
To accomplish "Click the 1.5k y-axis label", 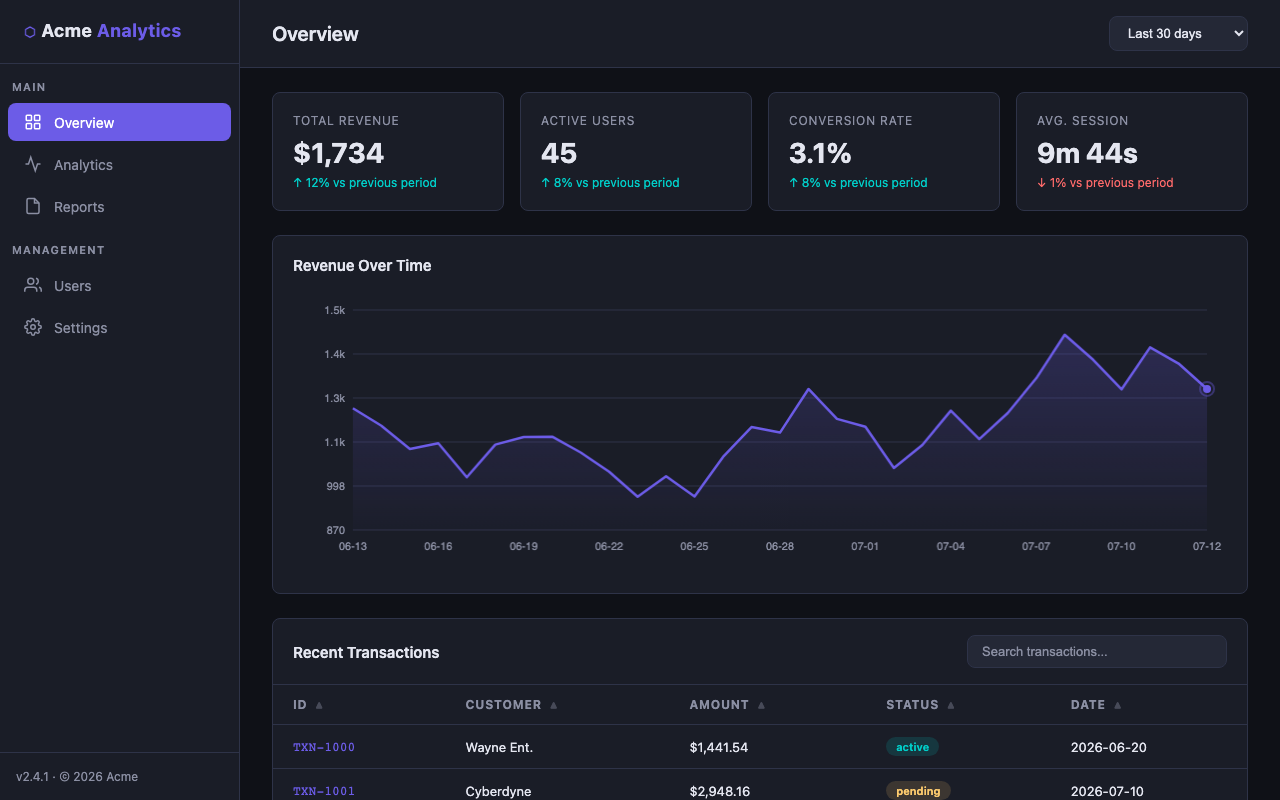I will pyautogui.click(x=334, y=310).
